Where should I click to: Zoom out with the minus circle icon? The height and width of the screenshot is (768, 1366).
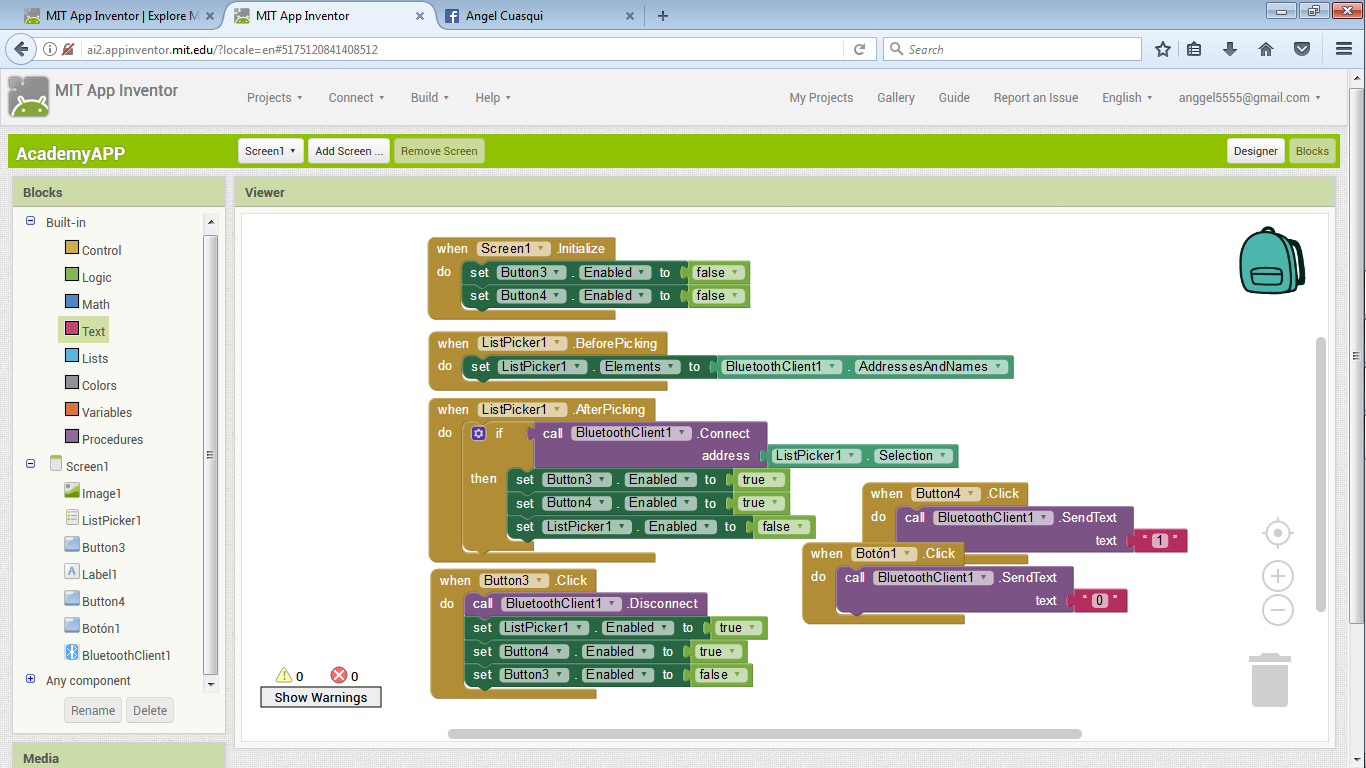pyautogui.click(x=1278, y=610)
